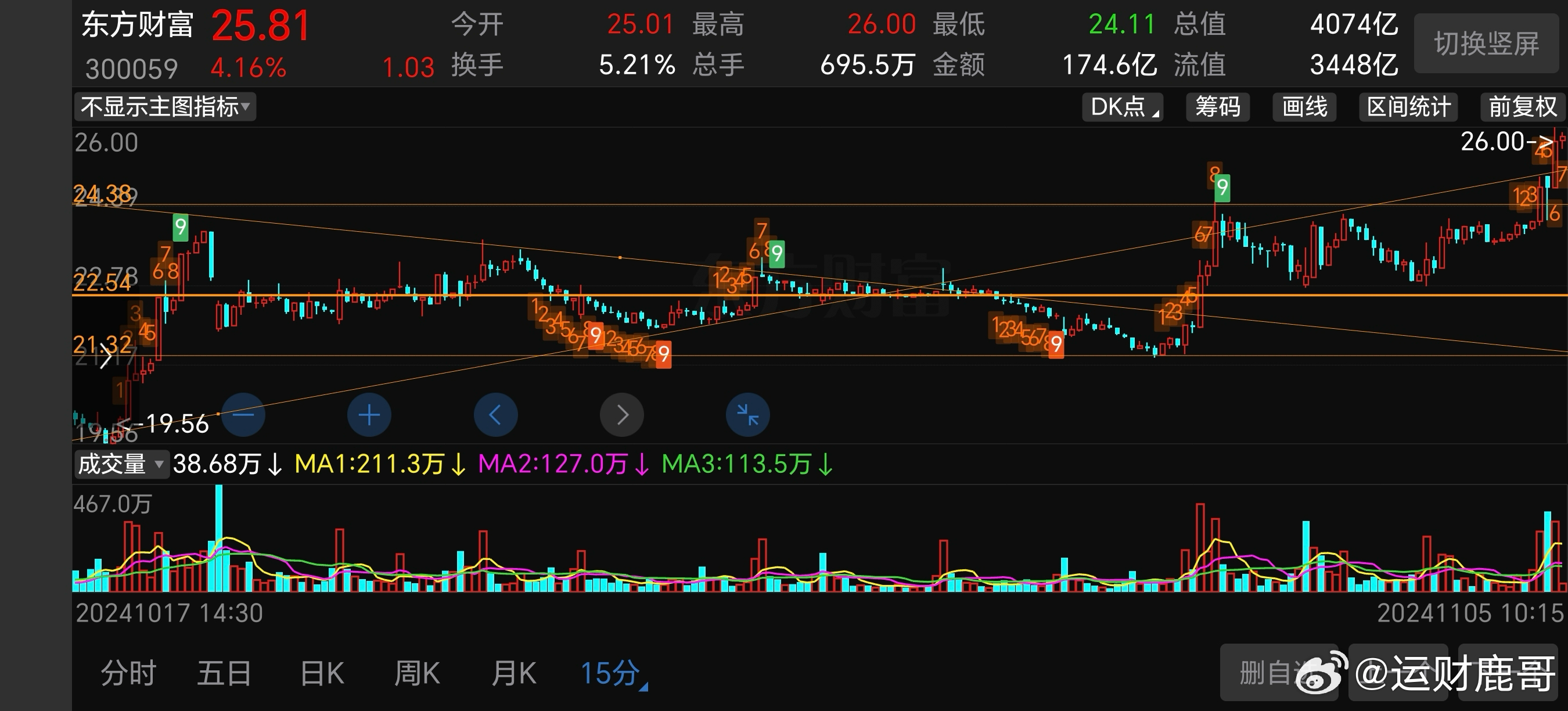Switch to the 日K tab
1568x711 pixels.
click(x=322, y=673)
